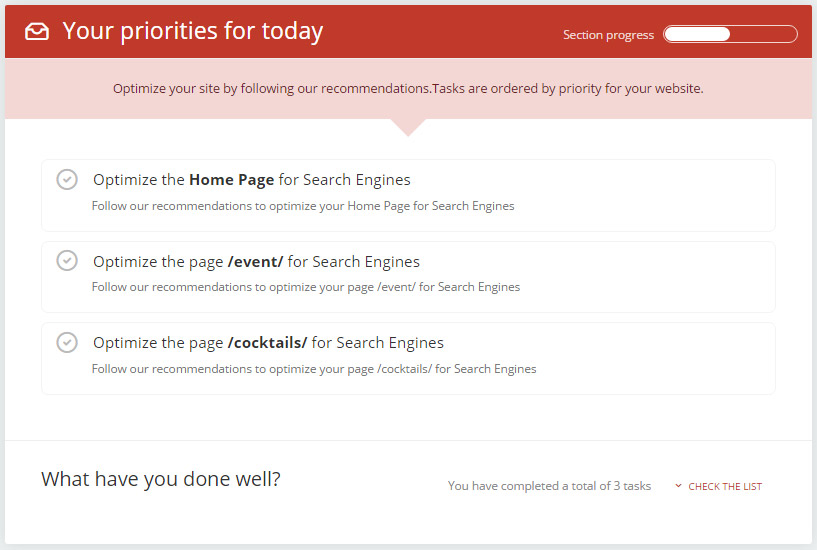
Task: Open the Optimize the page /cocktails/ task
Action: [x=268, y=343]
